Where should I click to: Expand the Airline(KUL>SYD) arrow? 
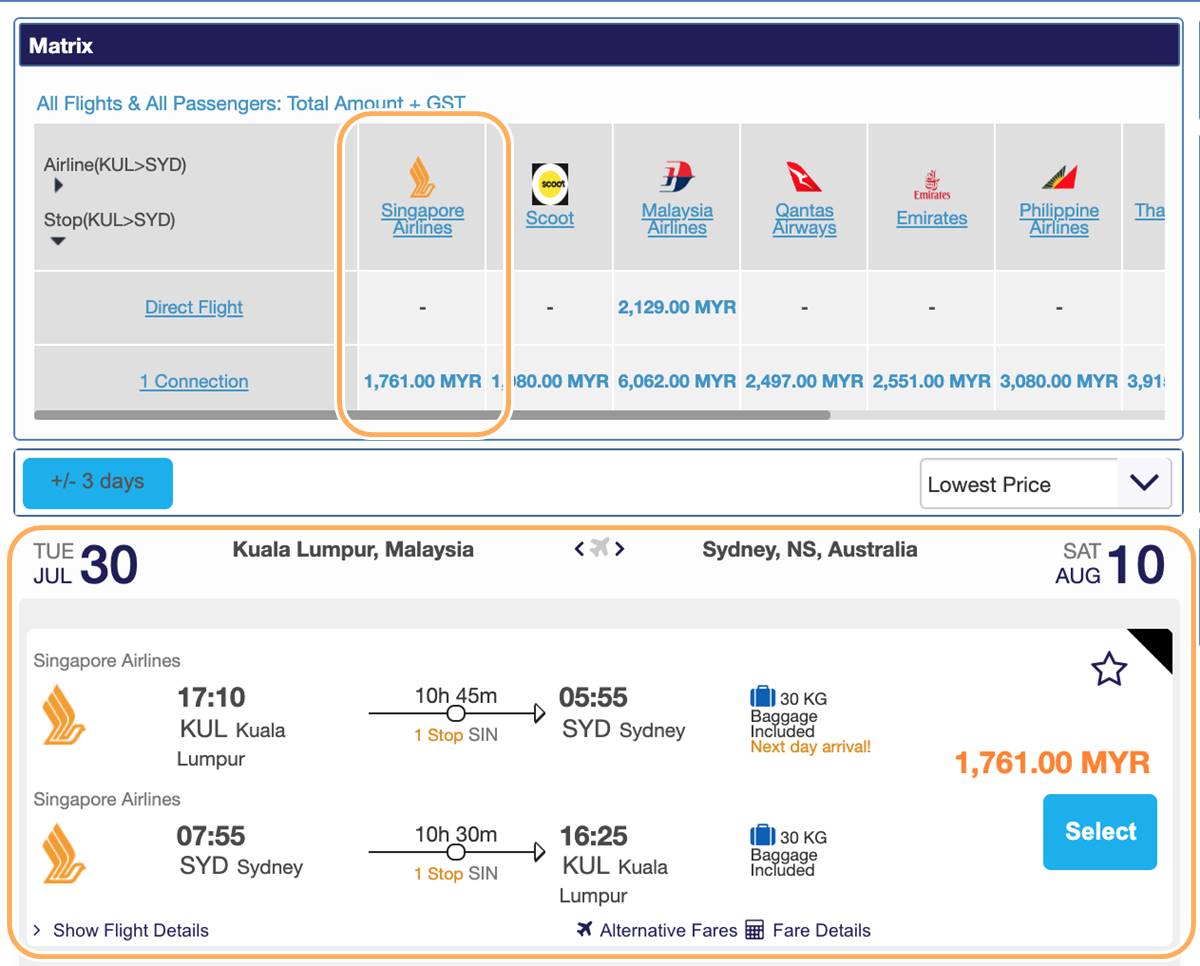click(x=58, y=185)
